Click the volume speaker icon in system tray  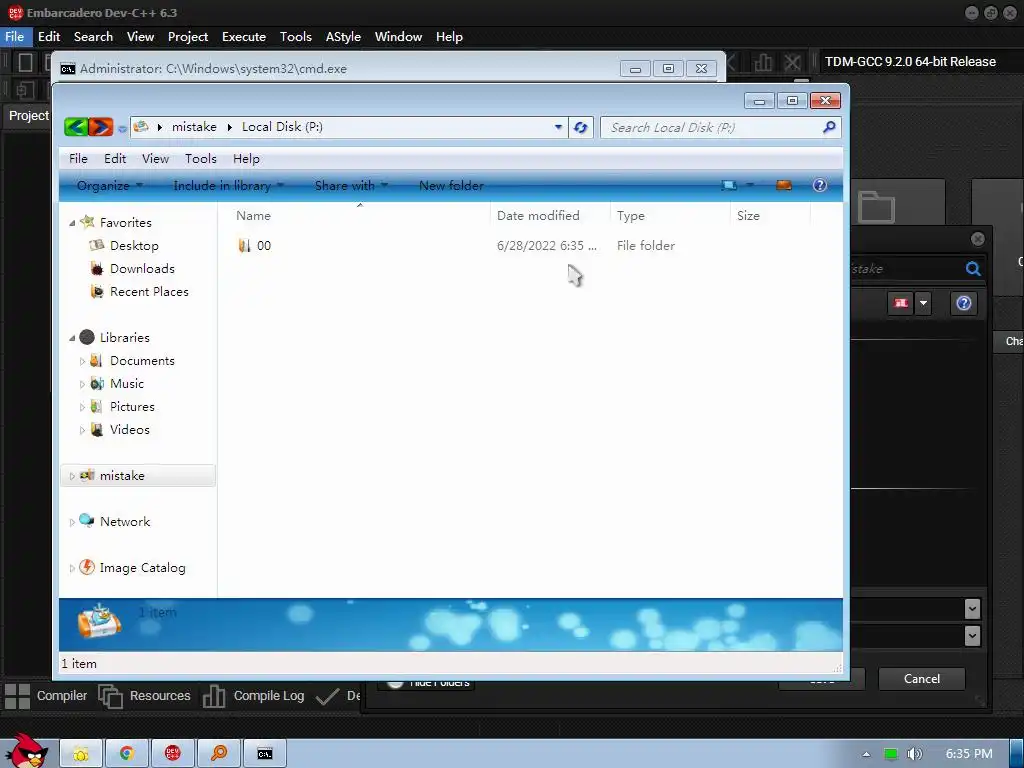[x=914, y=754]
